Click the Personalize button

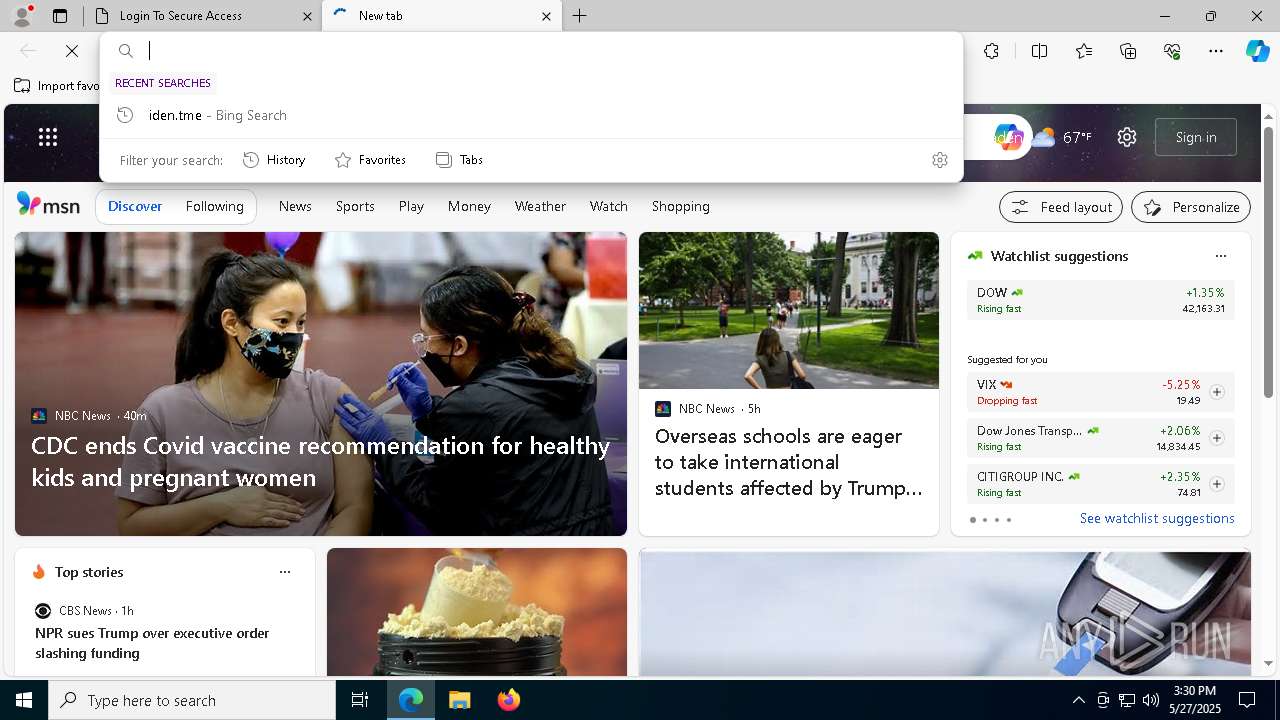1191,207
